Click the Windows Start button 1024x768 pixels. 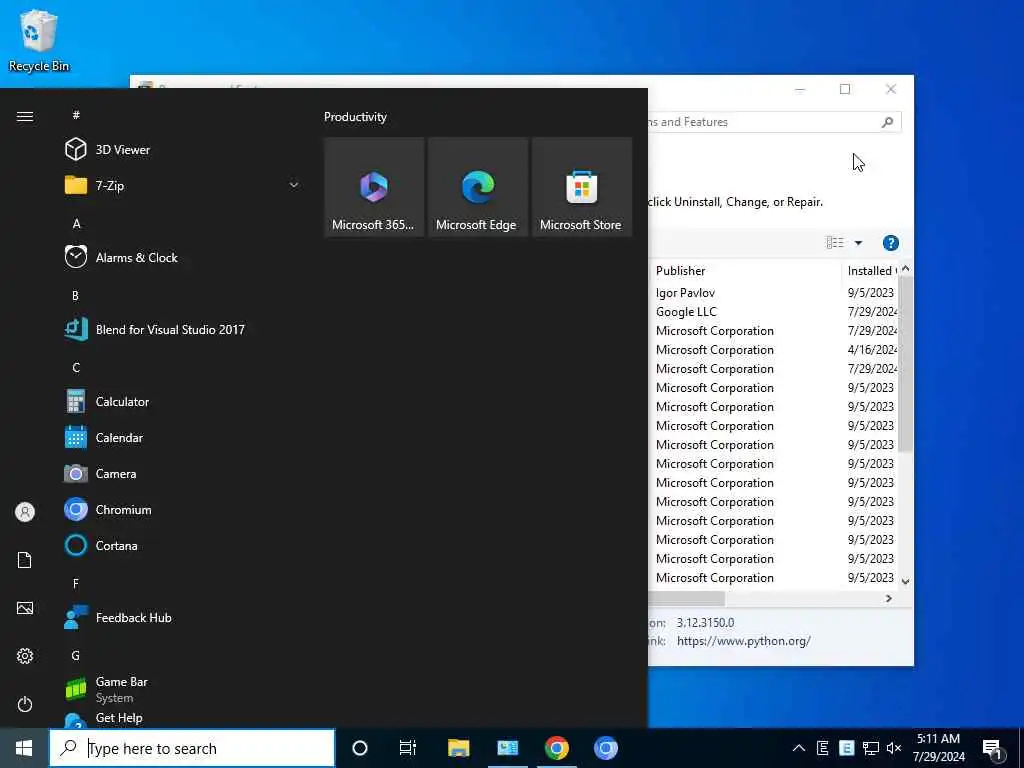point(24,748)
